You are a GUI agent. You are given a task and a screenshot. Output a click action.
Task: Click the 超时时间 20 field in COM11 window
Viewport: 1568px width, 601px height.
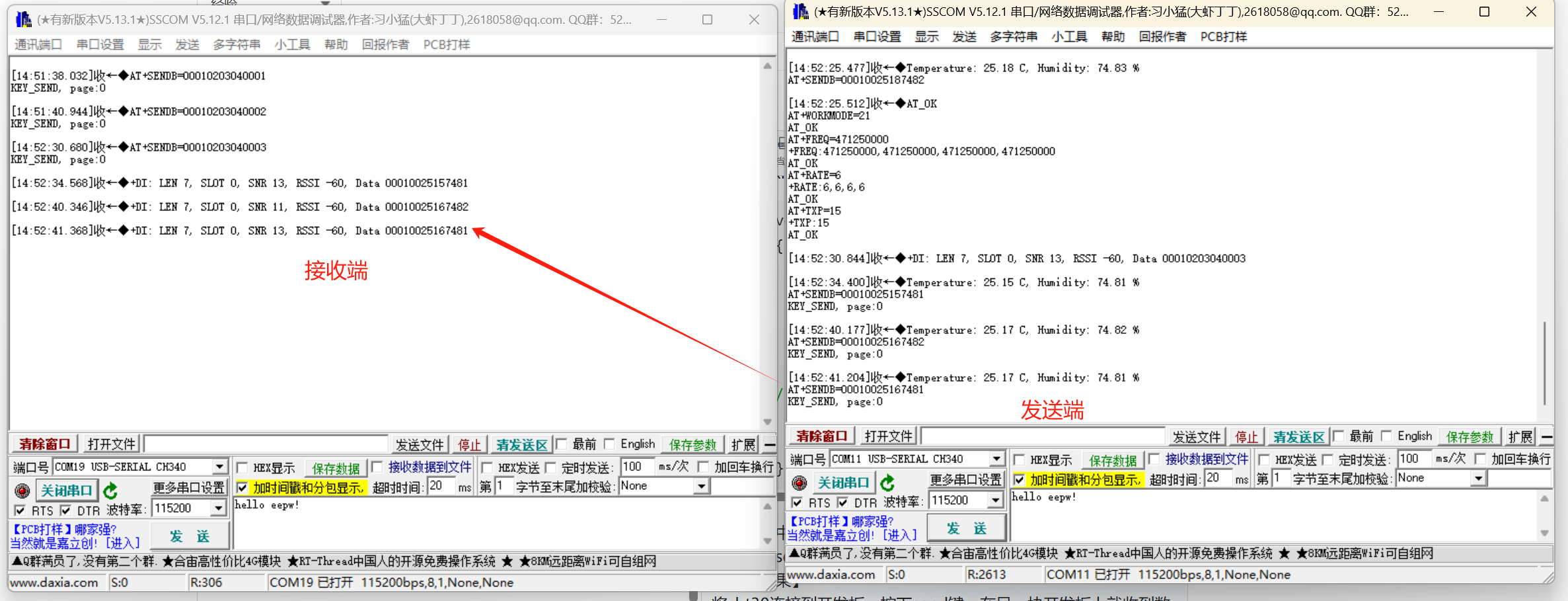point(1217,479)
